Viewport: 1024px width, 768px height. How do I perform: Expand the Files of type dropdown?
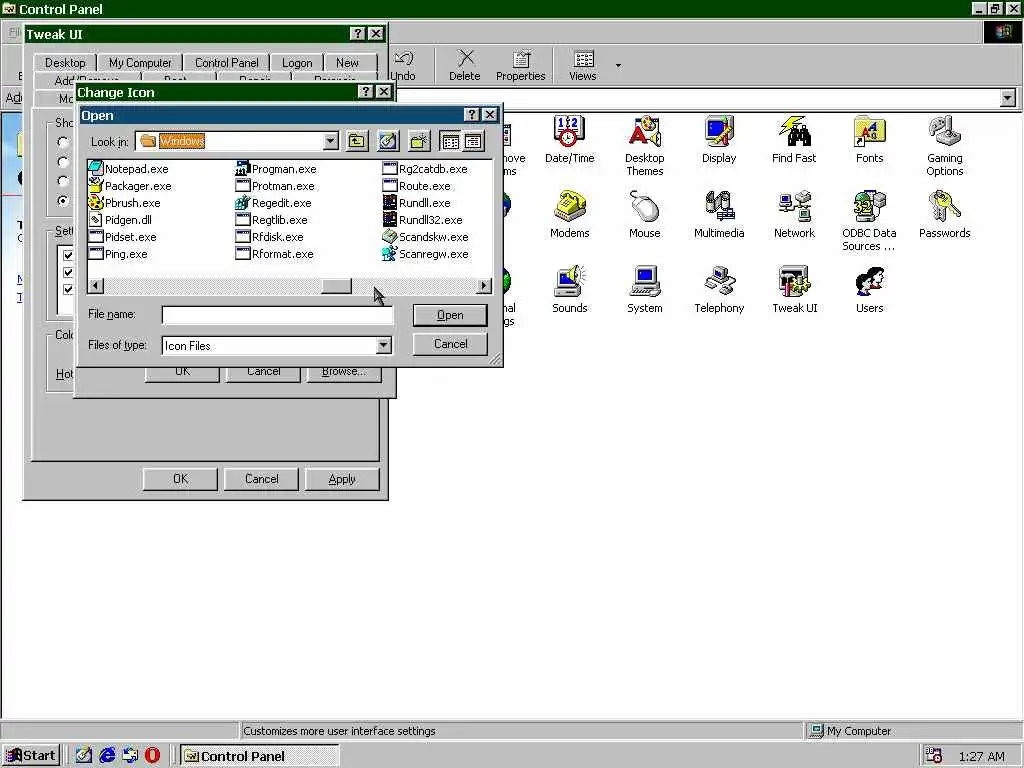383,345
